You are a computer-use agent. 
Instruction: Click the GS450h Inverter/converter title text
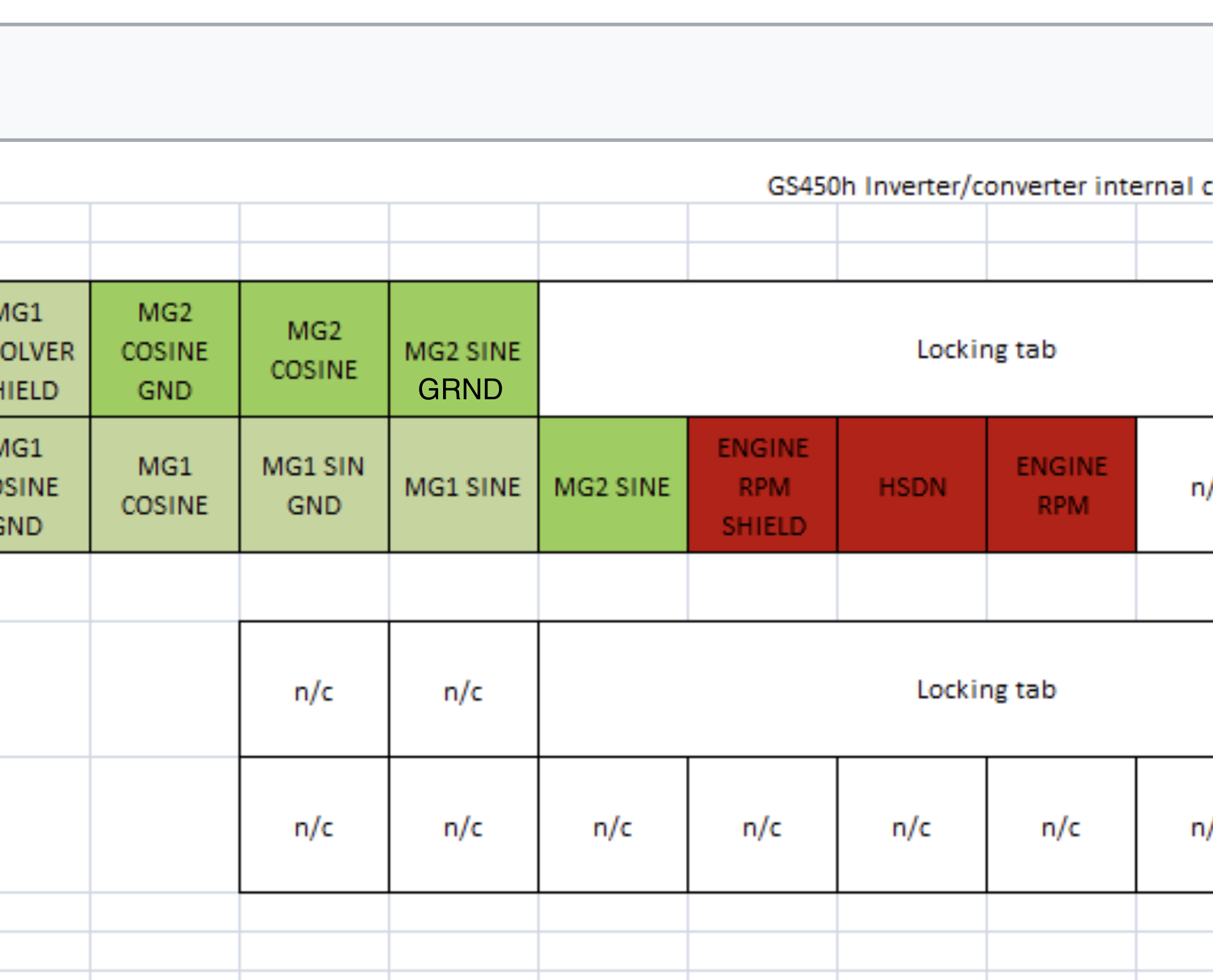(987, 186)
